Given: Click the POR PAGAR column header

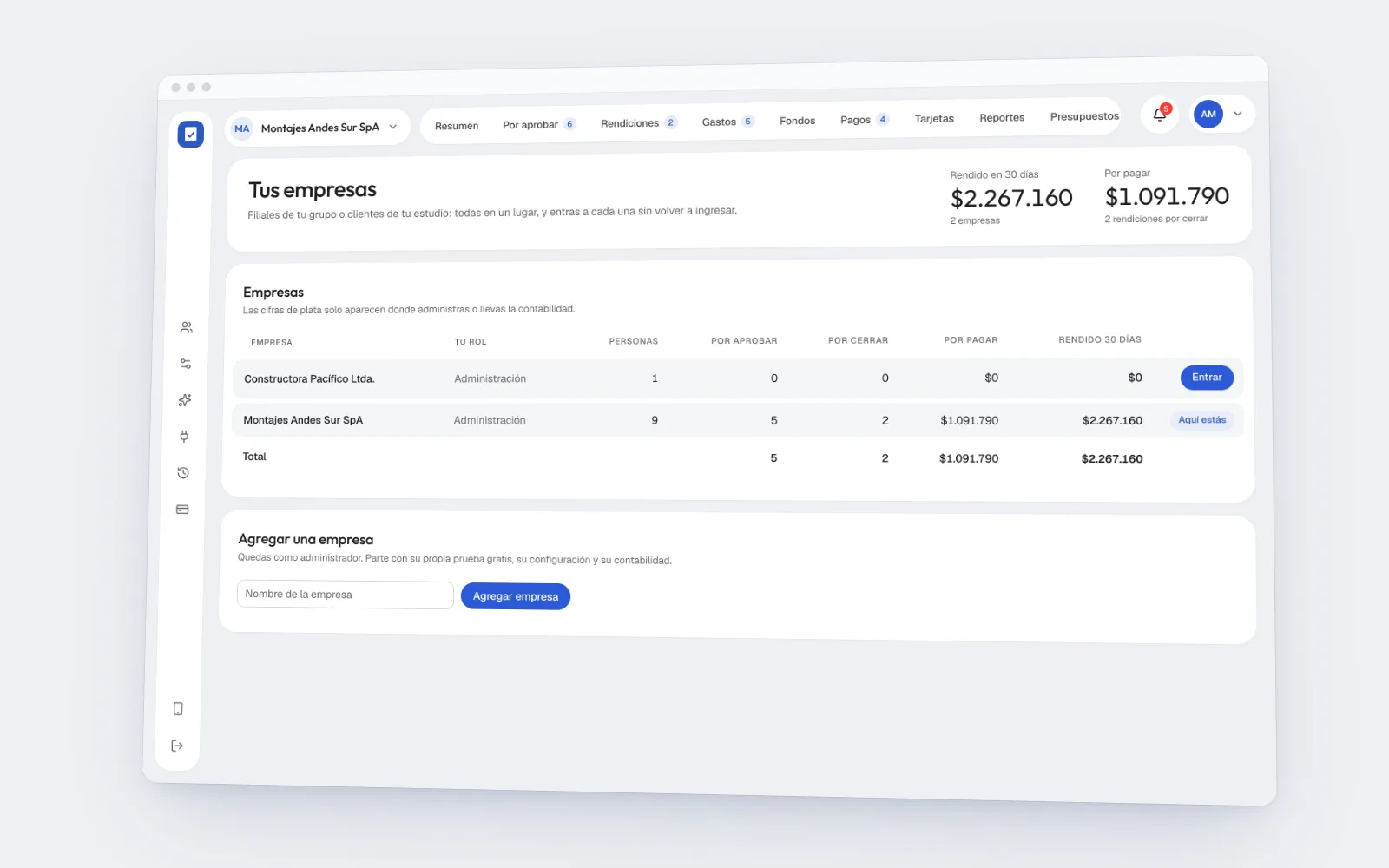Looking at the screenshot, I should [x=971, y=340].
